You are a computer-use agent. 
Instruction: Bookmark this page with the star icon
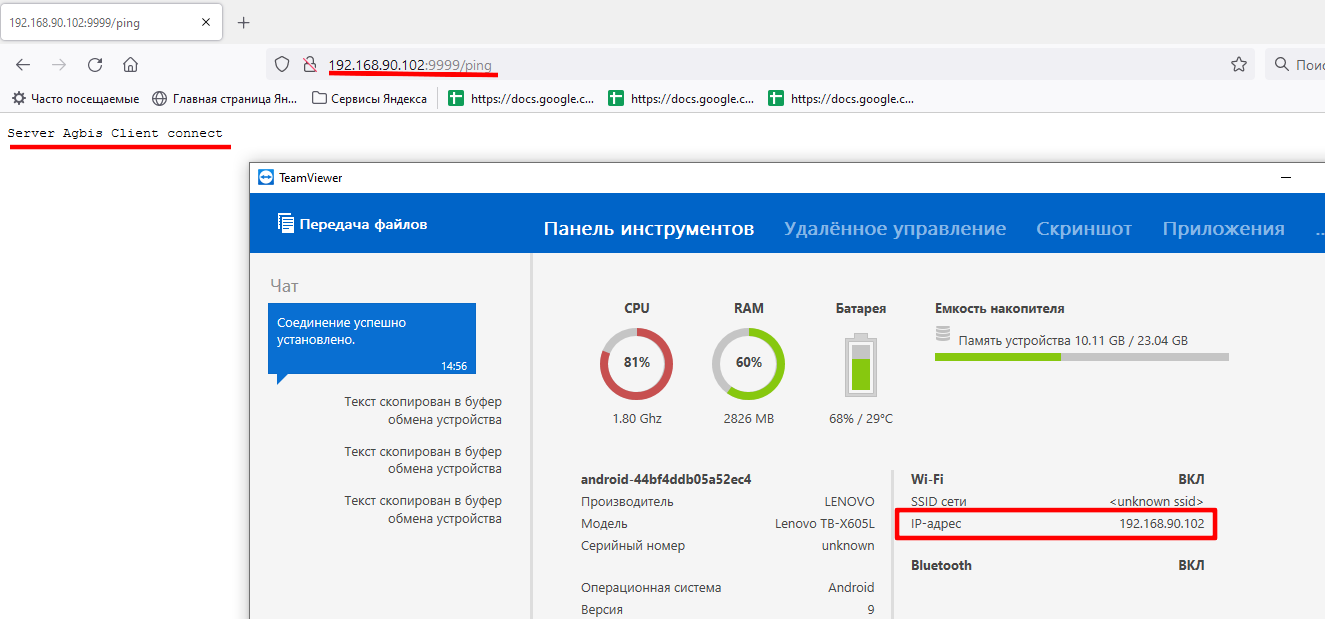[x=1239, y=65]
